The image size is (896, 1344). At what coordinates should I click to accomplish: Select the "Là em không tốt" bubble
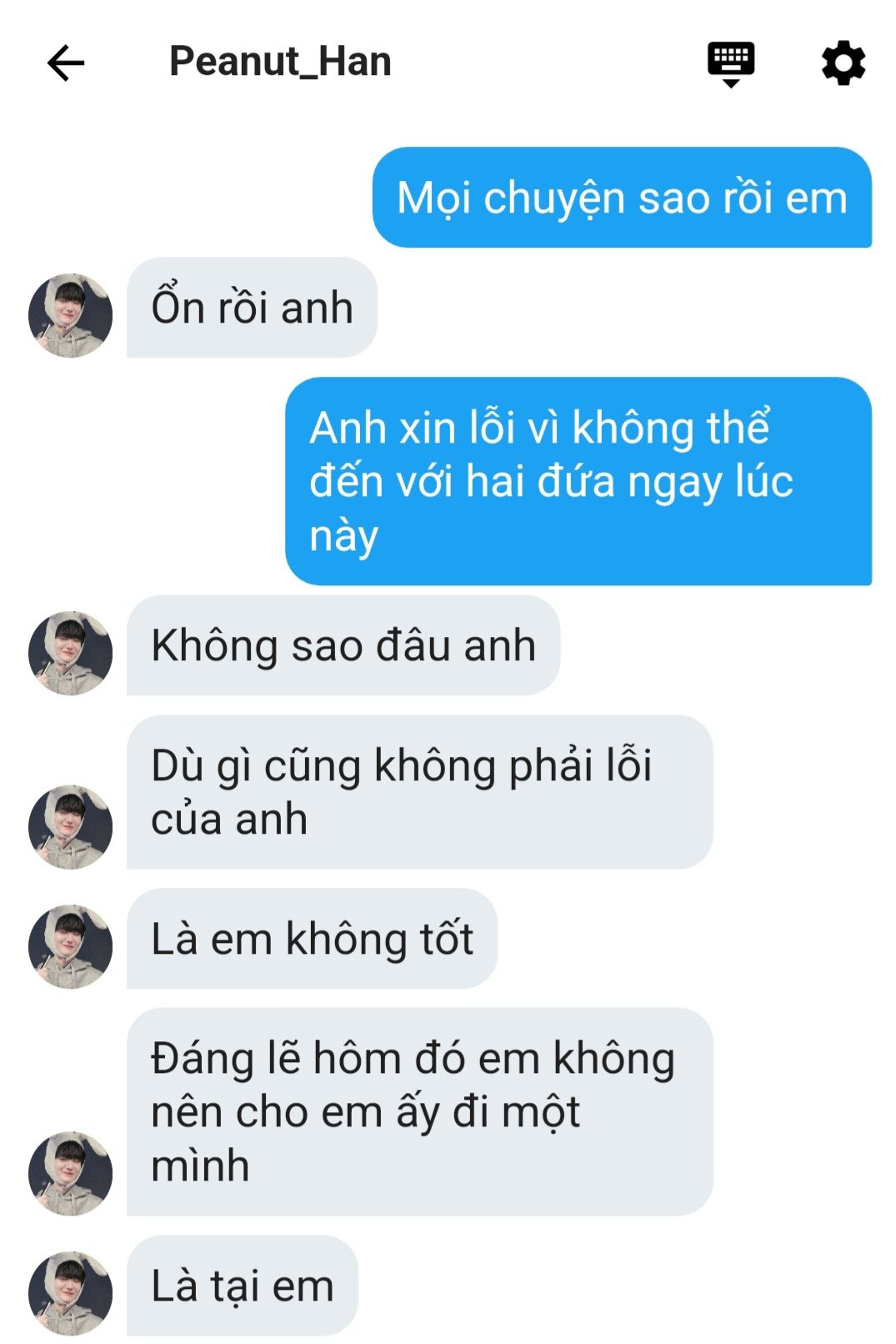pyautogui.click(x=312, y=939)
